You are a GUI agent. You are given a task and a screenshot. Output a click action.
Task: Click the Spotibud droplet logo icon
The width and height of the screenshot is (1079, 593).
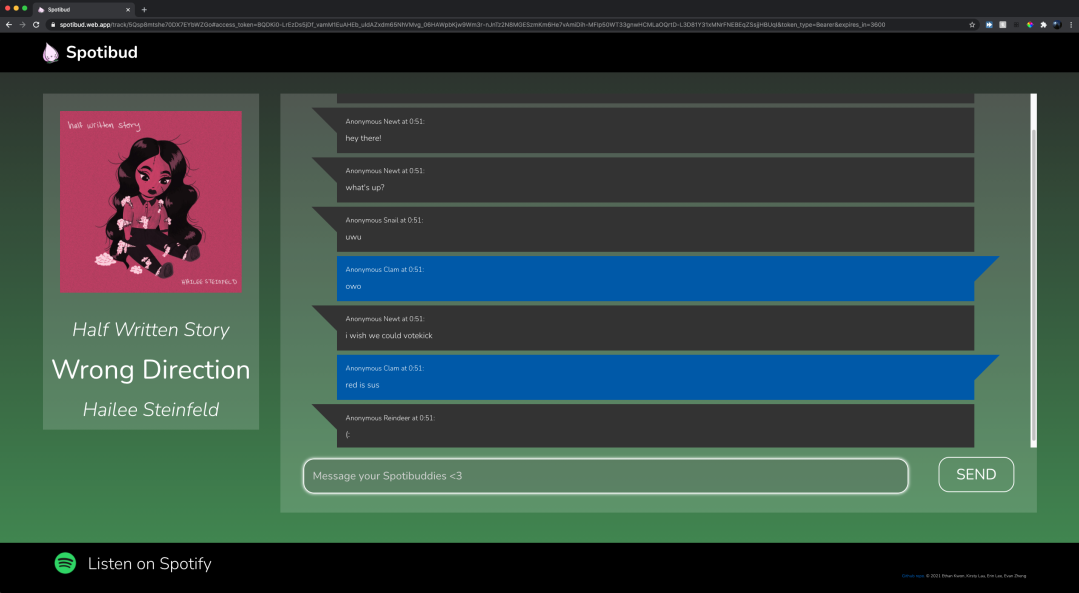click(50, 52)
